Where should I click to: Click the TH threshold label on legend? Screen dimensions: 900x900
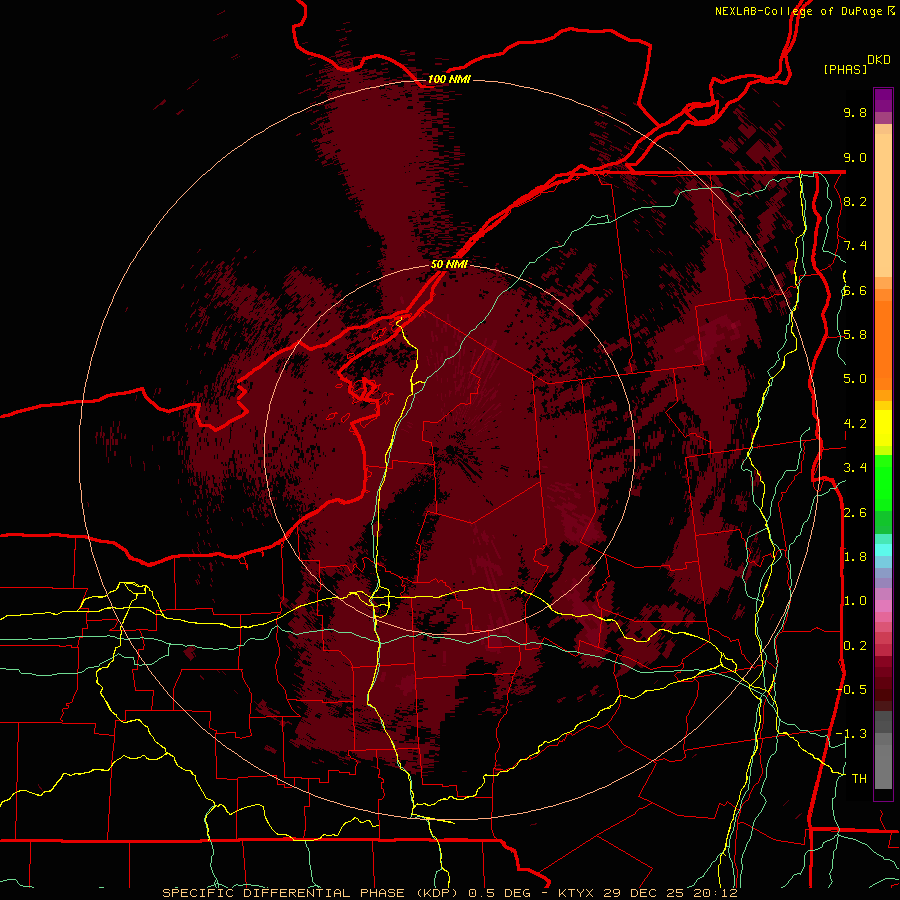[859, 779]
